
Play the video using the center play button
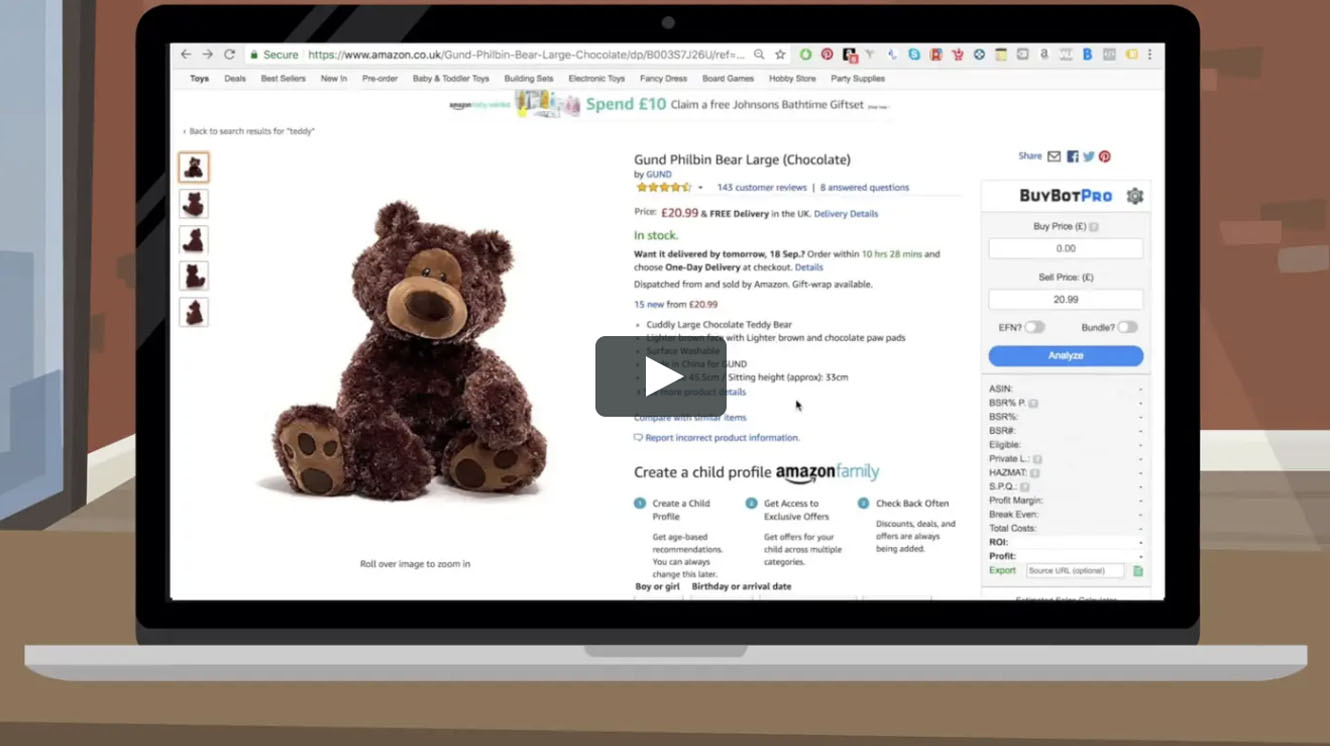pyautogui.click(x=660, y=376)
